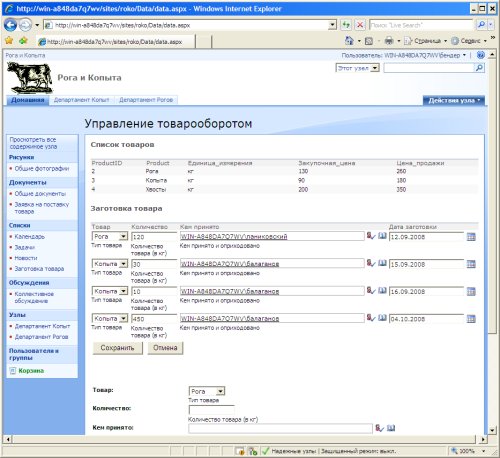Viewport: 500px width, 458px height.
Task: Expand the first row Рога product dropdown
Action: (x=123, y=236)
